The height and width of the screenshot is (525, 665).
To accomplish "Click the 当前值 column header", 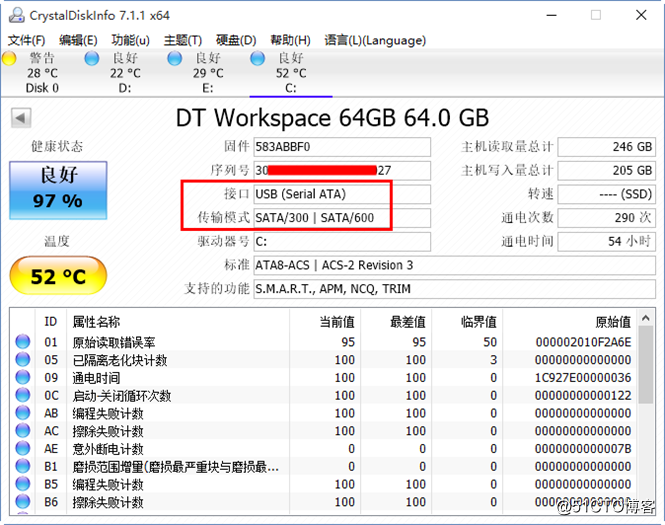I will [325, 322].
